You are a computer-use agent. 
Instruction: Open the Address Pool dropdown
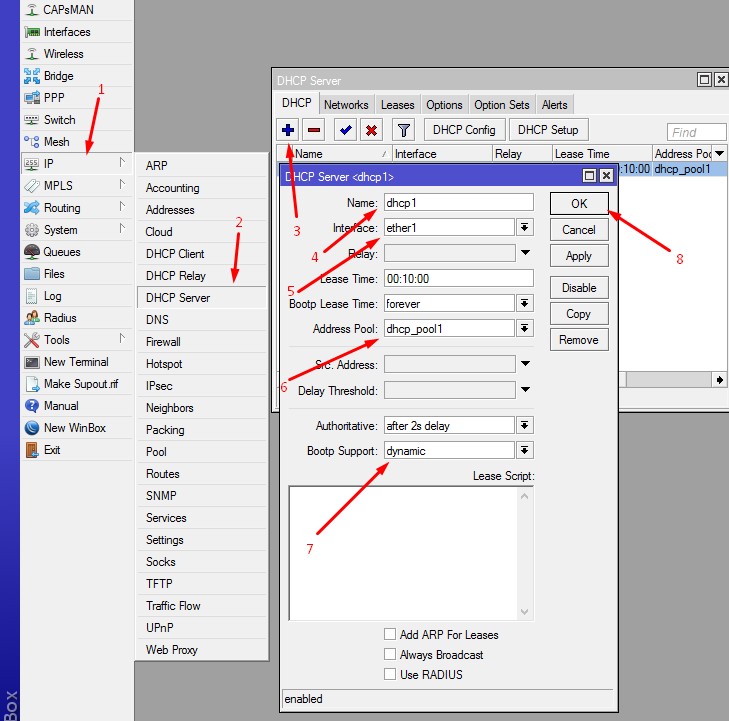525,329
